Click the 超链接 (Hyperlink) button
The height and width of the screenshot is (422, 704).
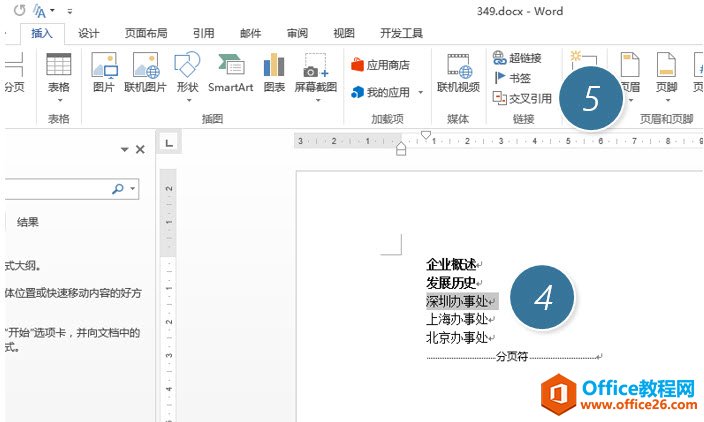click(516, 58)
